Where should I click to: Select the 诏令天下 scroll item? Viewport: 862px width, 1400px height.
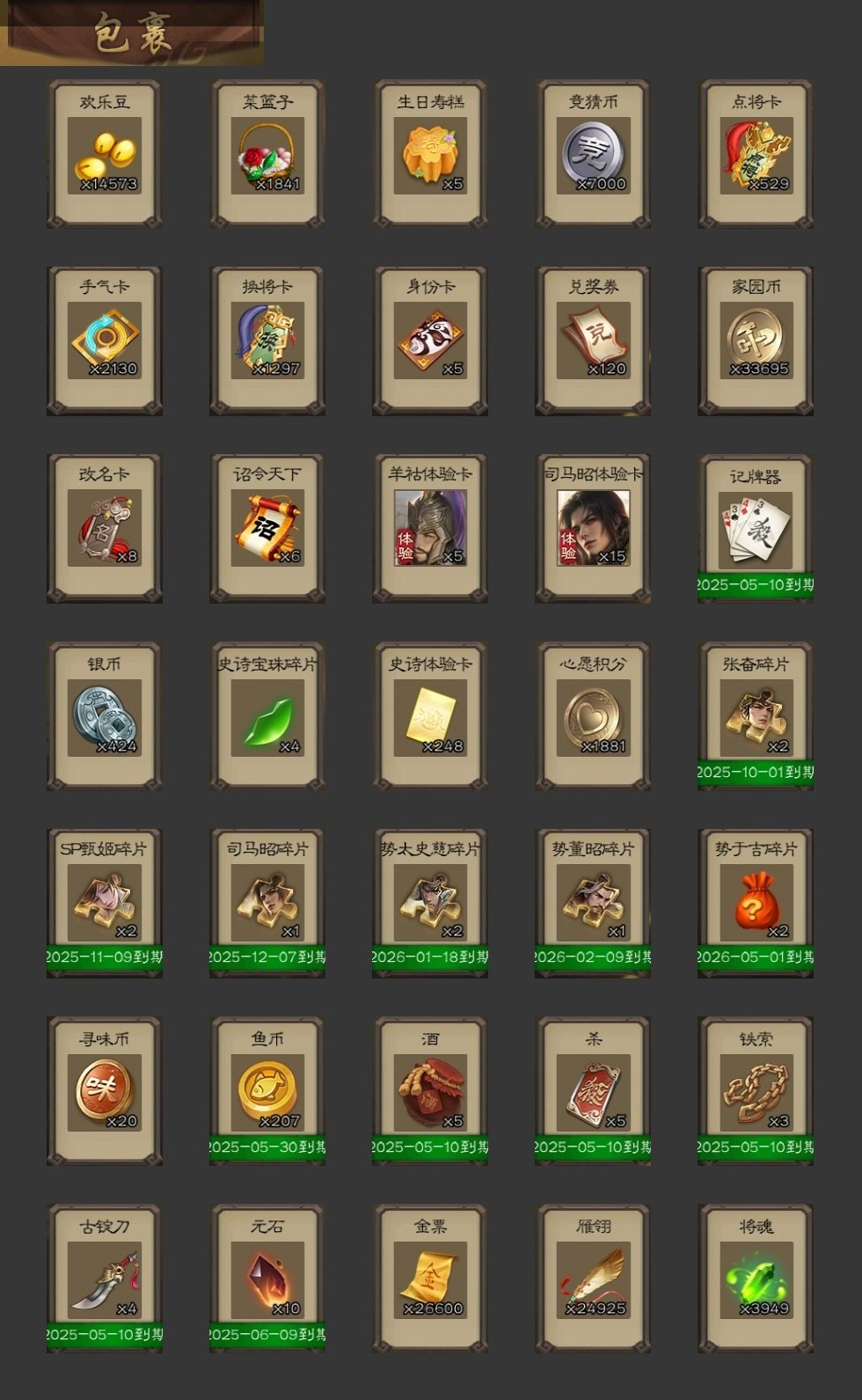(x=267, y=528)
